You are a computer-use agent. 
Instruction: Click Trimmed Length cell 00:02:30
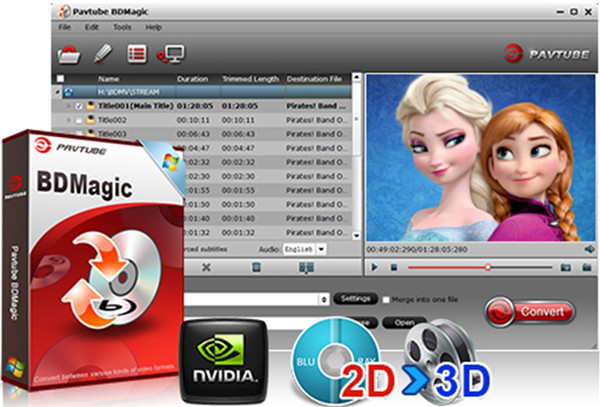[238, 176]
